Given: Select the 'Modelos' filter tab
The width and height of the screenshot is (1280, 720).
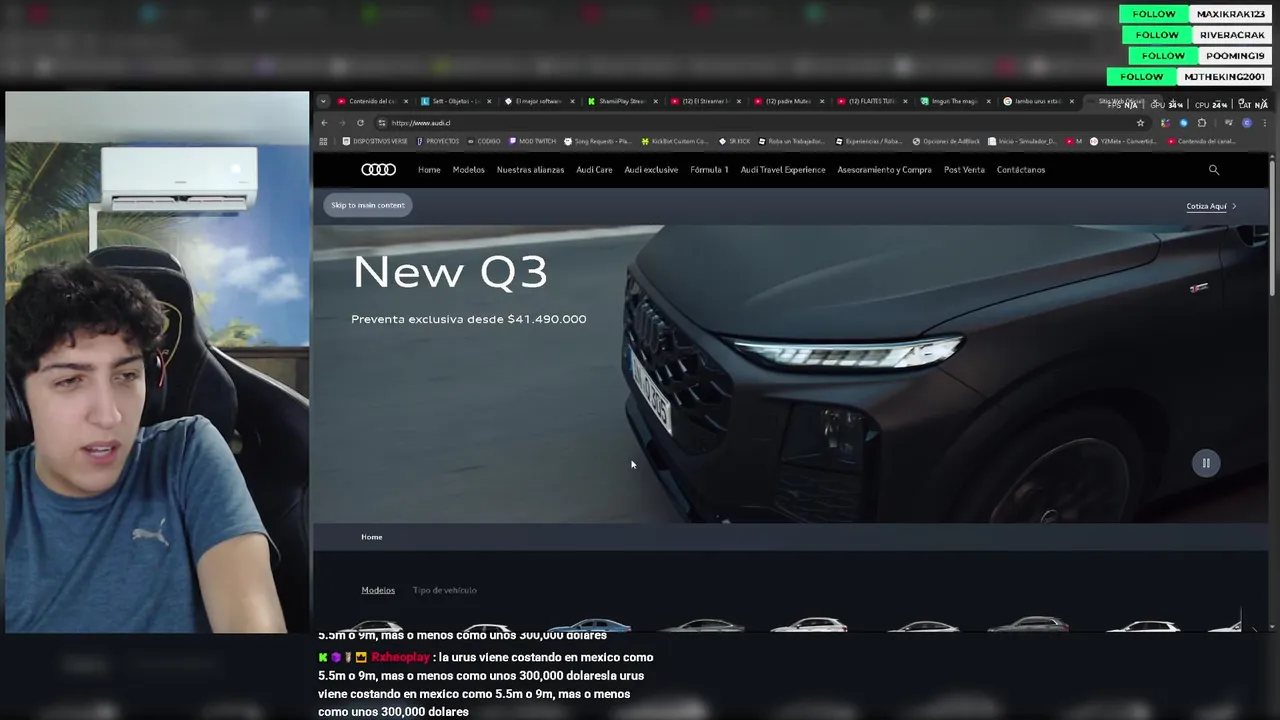Looking at the screenshot, I should click(x=378, y=590).
